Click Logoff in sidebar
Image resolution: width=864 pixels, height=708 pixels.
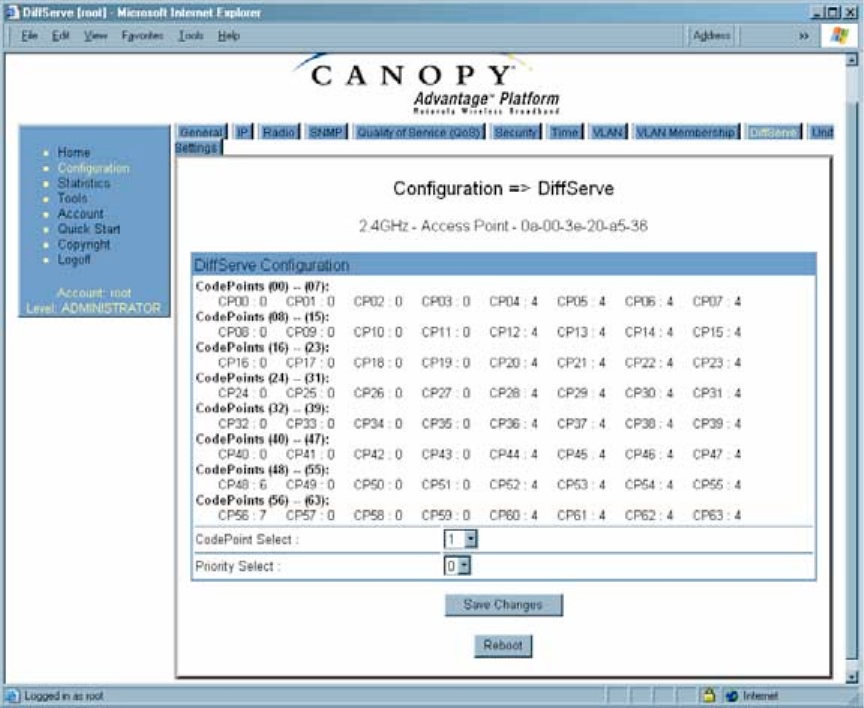tap(74, 259)
